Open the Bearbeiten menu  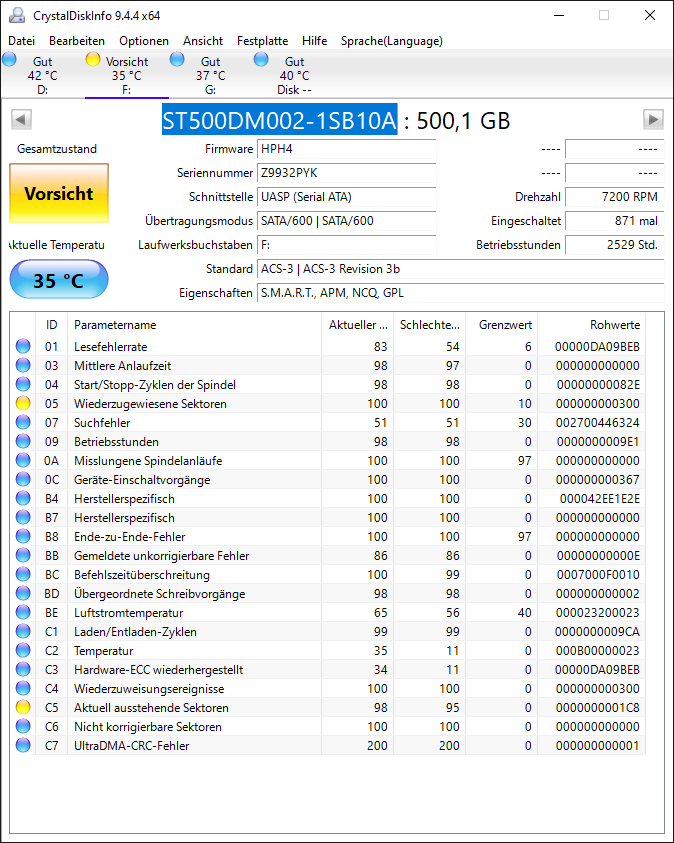[77, 41]
